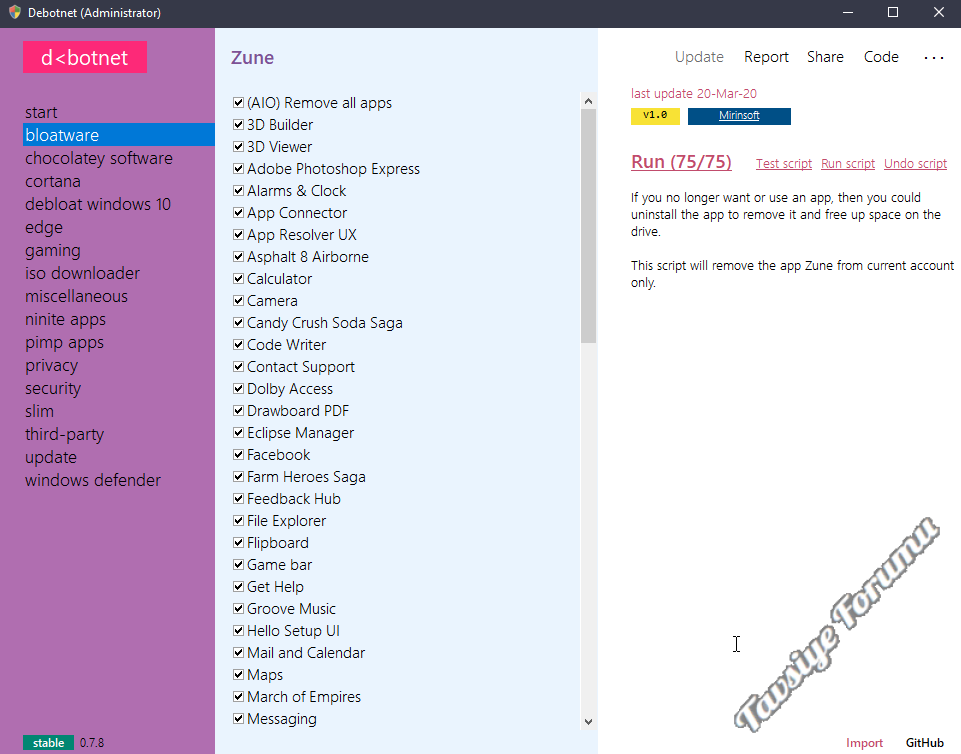Image resolution: width=961 pixels, height=754 pixels.
Task: Uncheck the Feedback Hub entry
Action: tap(238, 498)
